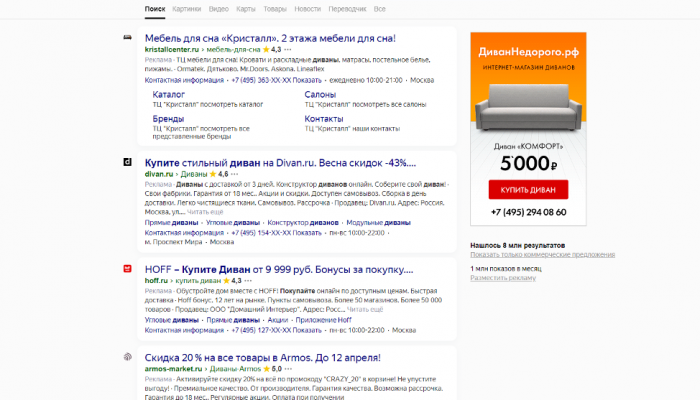
Task: Open the Каталог sitelink of Kristall
Action: [169, 94]
